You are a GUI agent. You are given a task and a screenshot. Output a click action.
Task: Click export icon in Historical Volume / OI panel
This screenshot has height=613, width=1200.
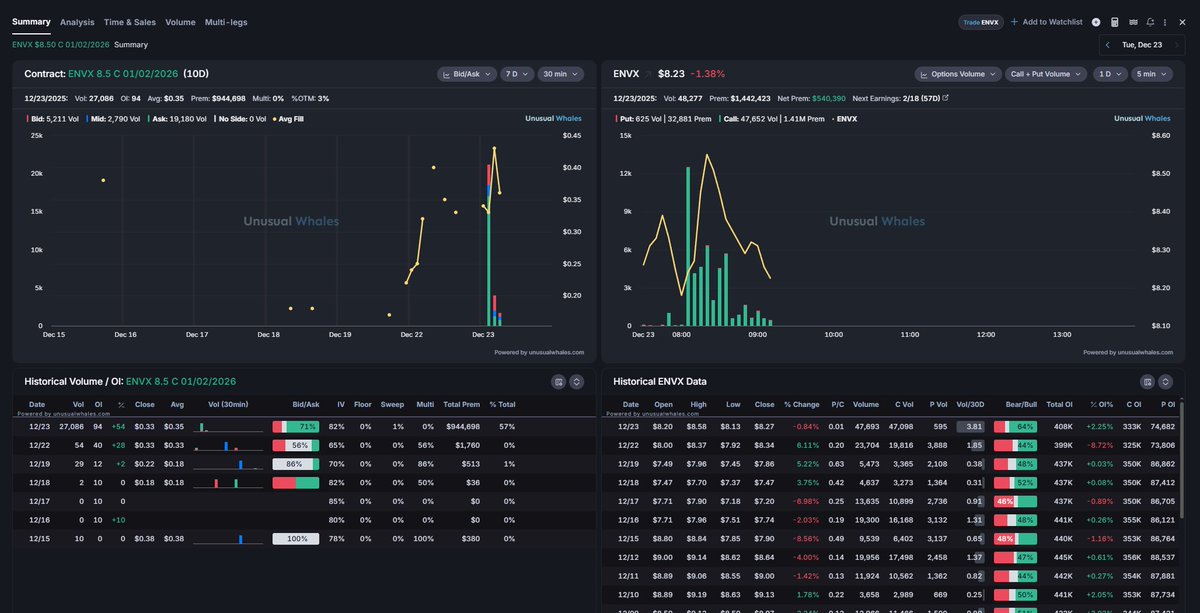pyautogui.click(x=559, y=382)
